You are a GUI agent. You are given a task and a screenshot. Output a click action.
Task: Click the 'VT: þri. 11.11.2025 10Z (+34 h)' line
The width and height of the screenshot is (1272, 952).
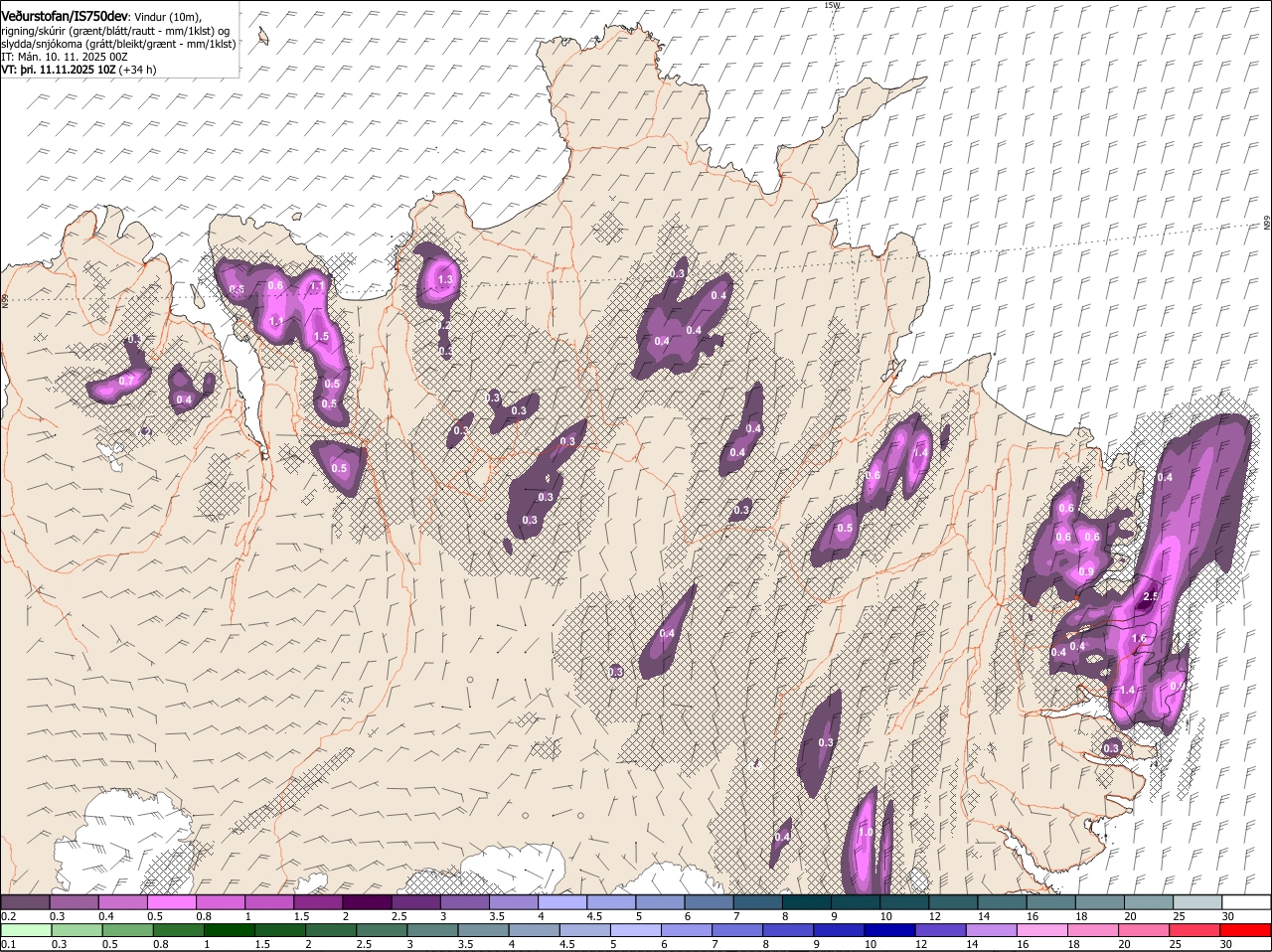(79, 70)
